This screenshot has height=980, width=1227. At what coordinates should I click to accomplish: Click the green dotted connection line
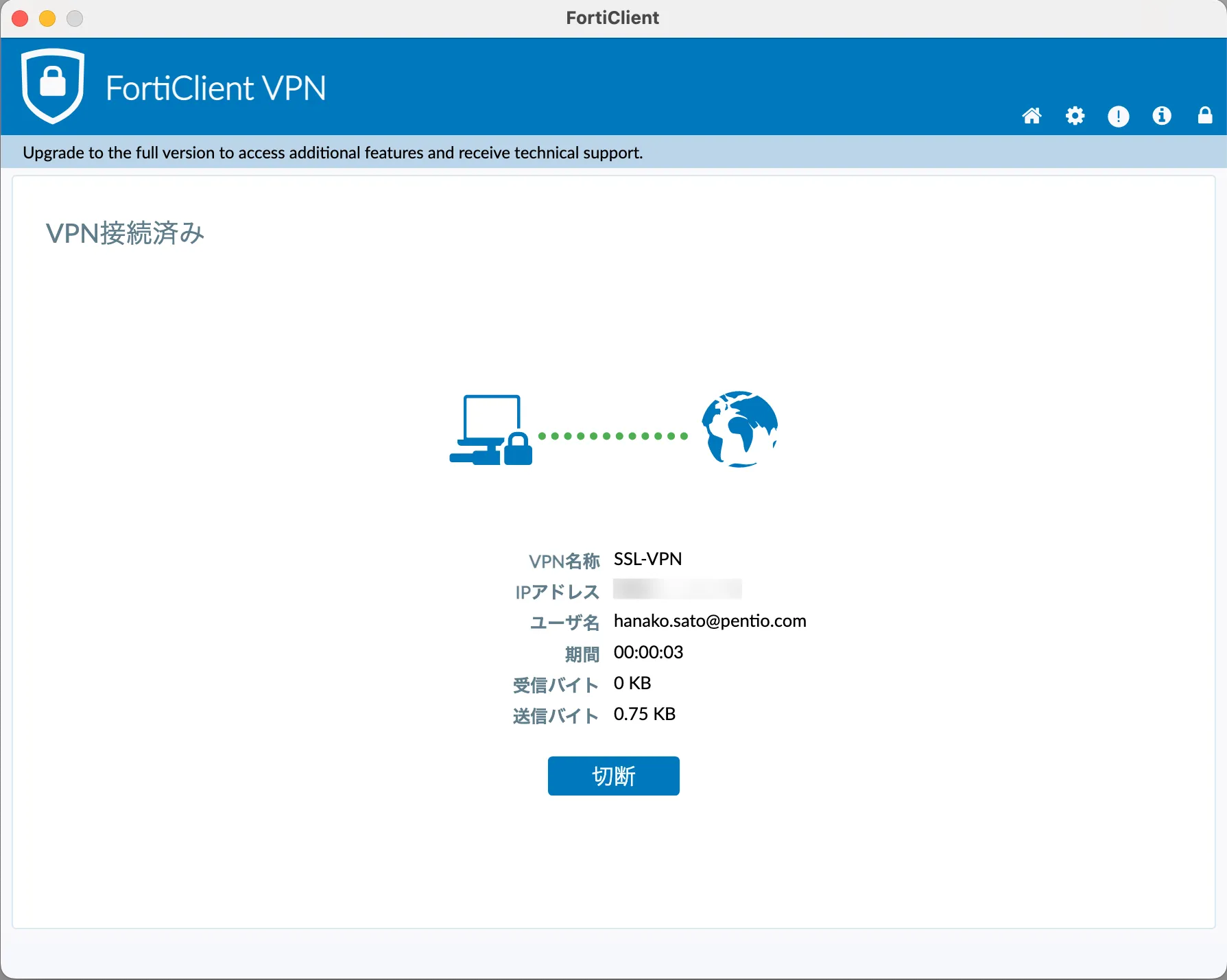(x=612, y=436)
